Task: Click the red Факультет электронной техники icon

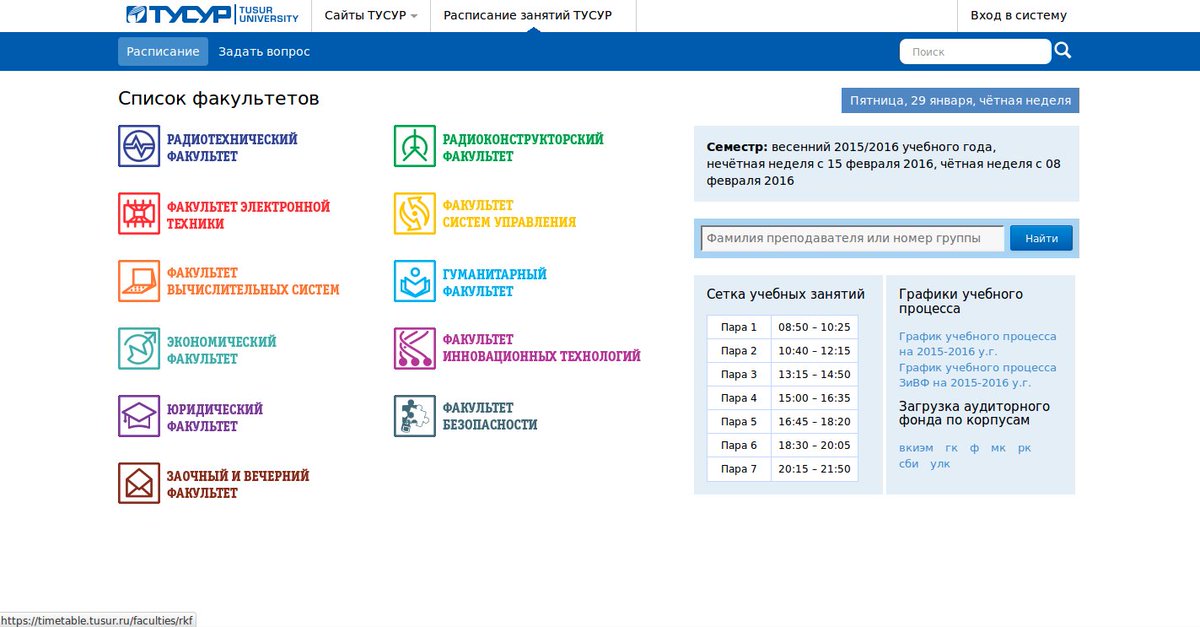Action: [x=139, y=214]
